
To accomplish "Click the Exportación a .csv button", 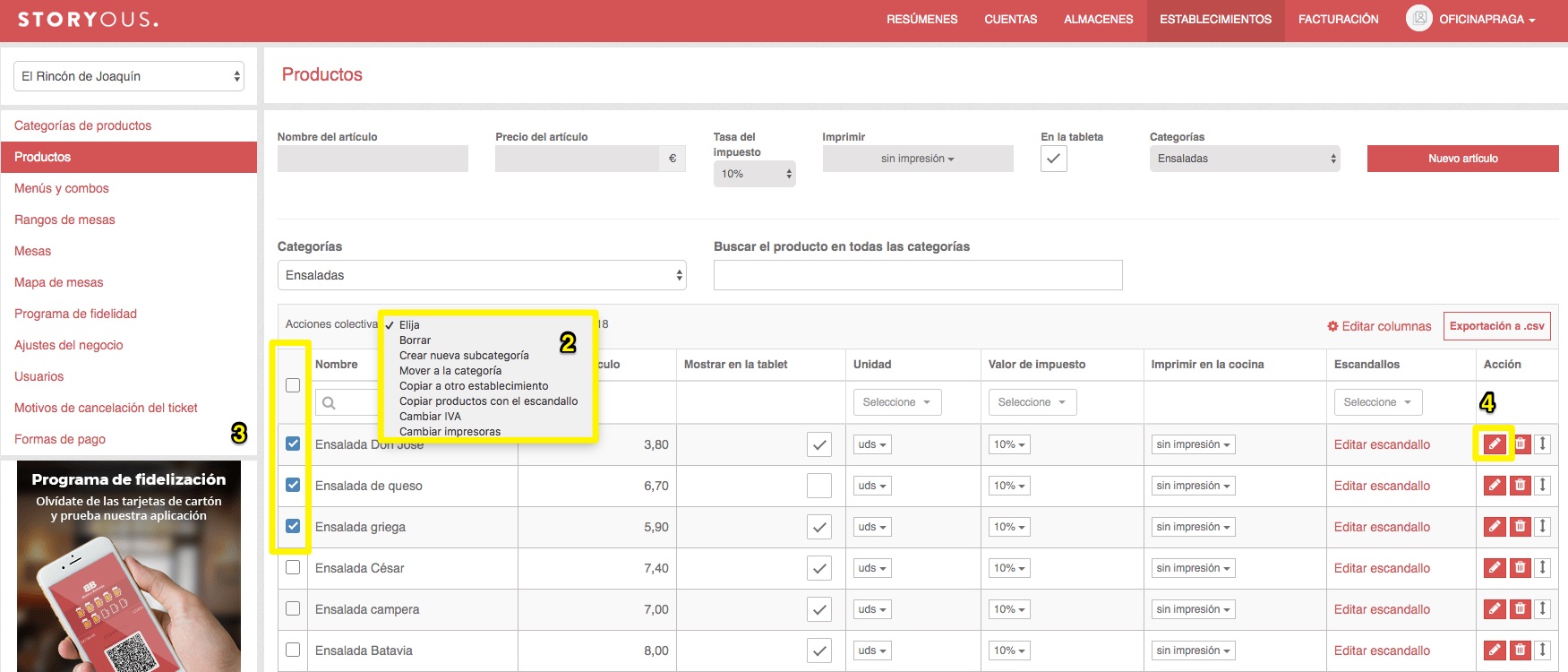I will [x=1497, y=326].
